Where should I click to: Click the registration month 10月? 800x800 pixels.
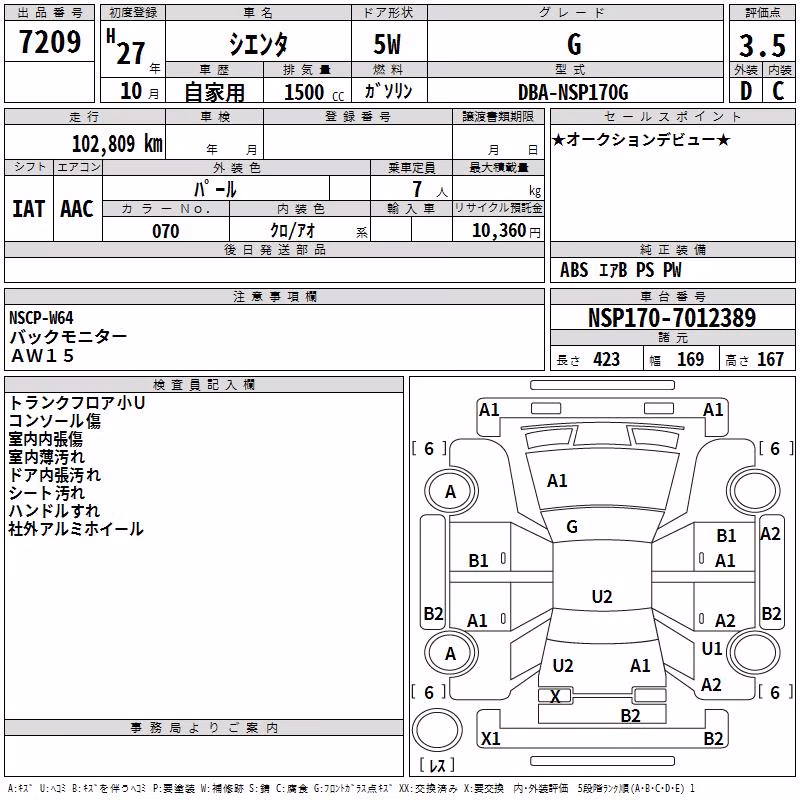139,91
